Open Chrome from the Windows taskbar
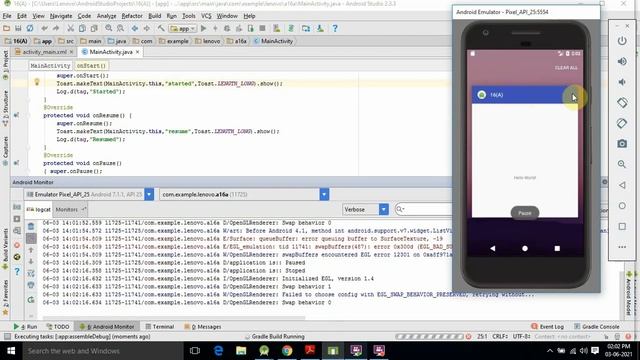Image resolution: width=640 pixels, height=360 pixels. pos(287,351)
